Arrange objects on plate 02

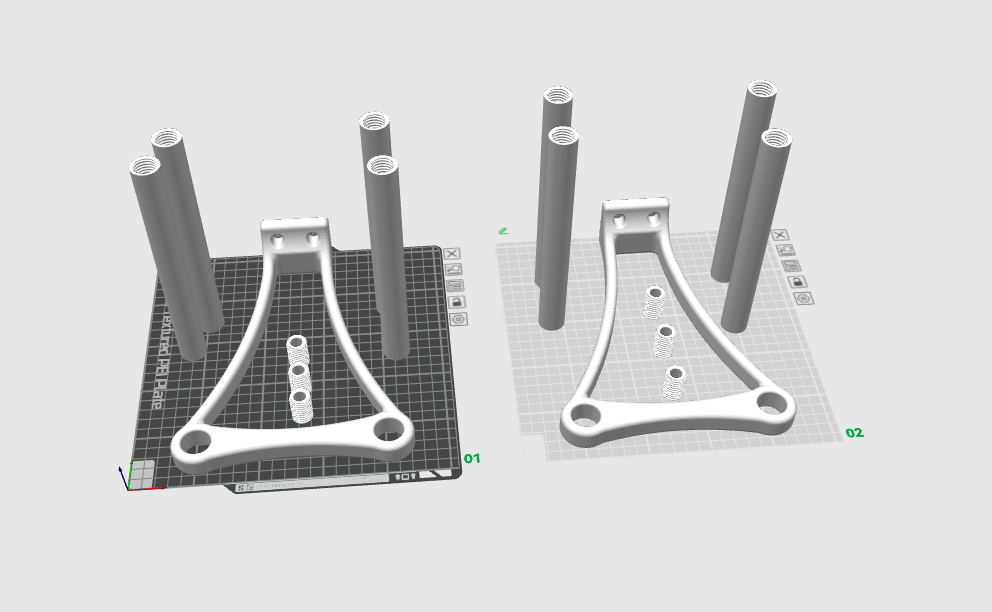tap(791, 266)
